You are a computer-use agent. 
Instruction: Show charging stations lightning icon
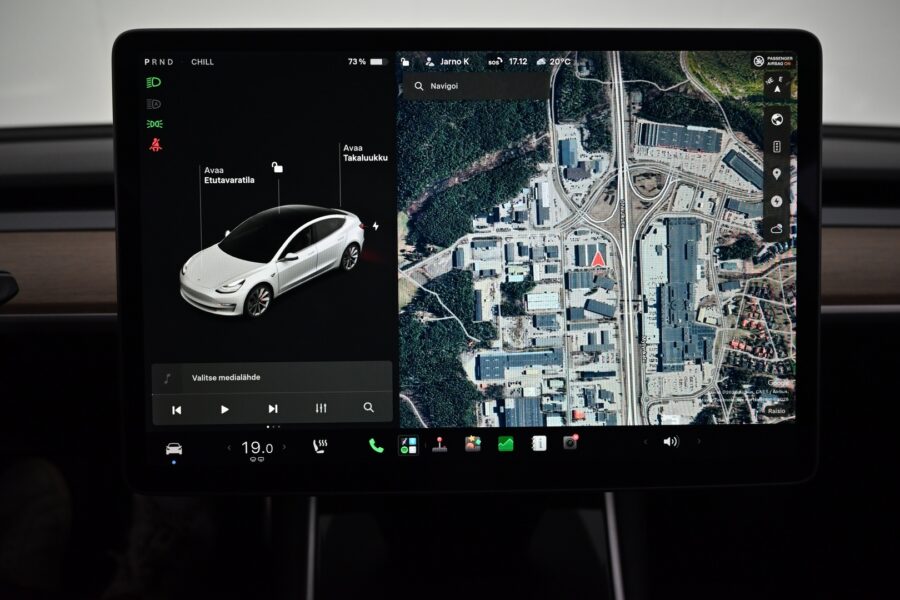777,202
